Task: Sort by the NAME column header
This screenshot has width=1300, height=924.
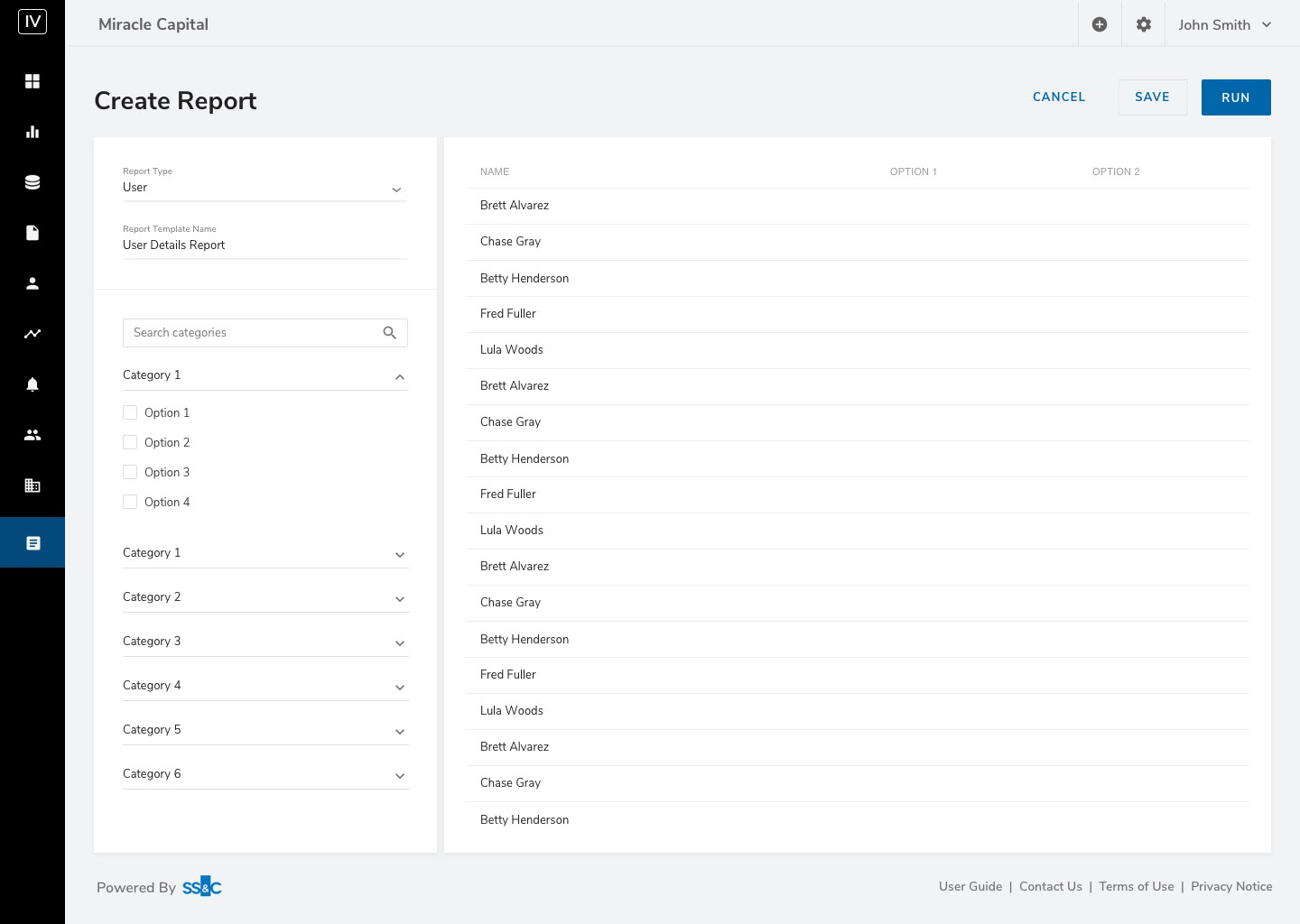Action: point(495,171)
